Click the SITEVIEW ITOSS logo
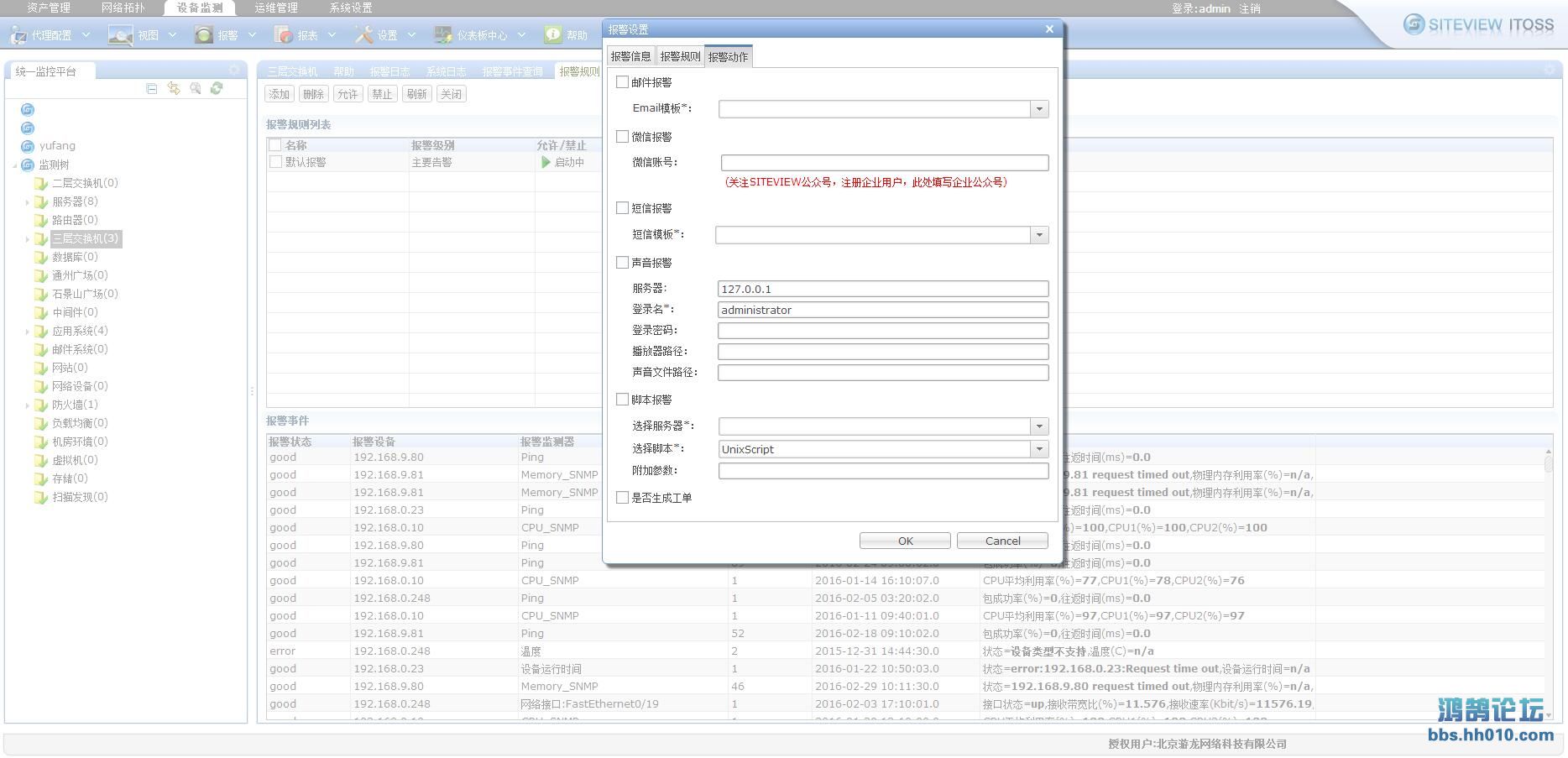The width and height of the screenshot is (1568, 758). click(1479, 24)
